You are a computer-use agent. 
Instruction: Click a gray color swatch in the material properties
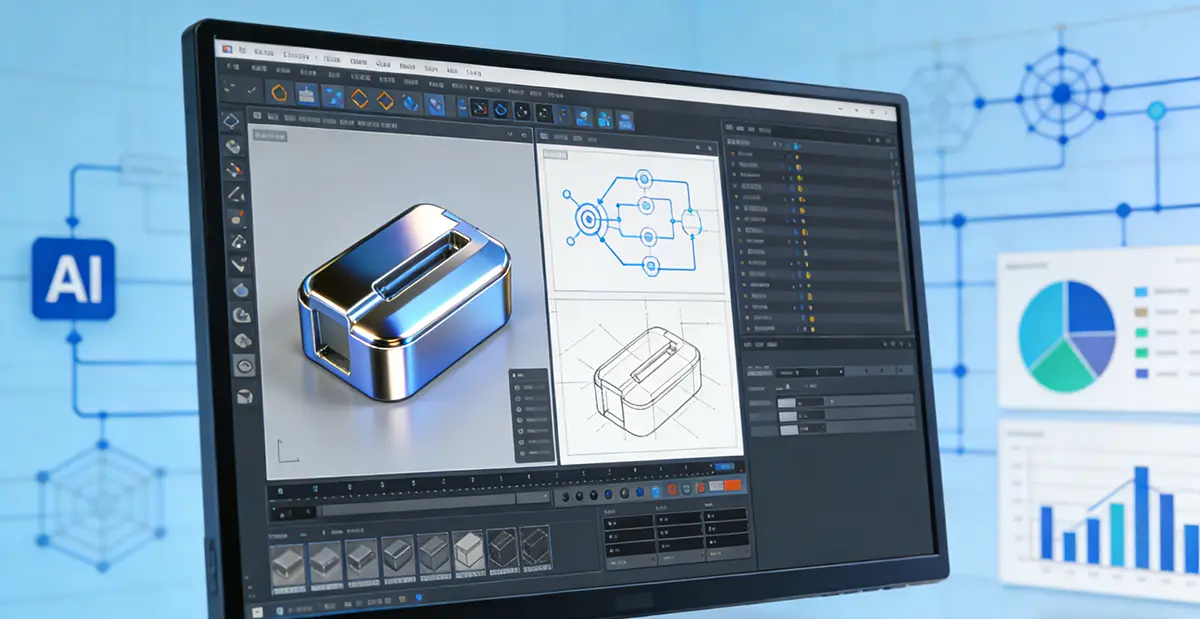pos(788,404)
